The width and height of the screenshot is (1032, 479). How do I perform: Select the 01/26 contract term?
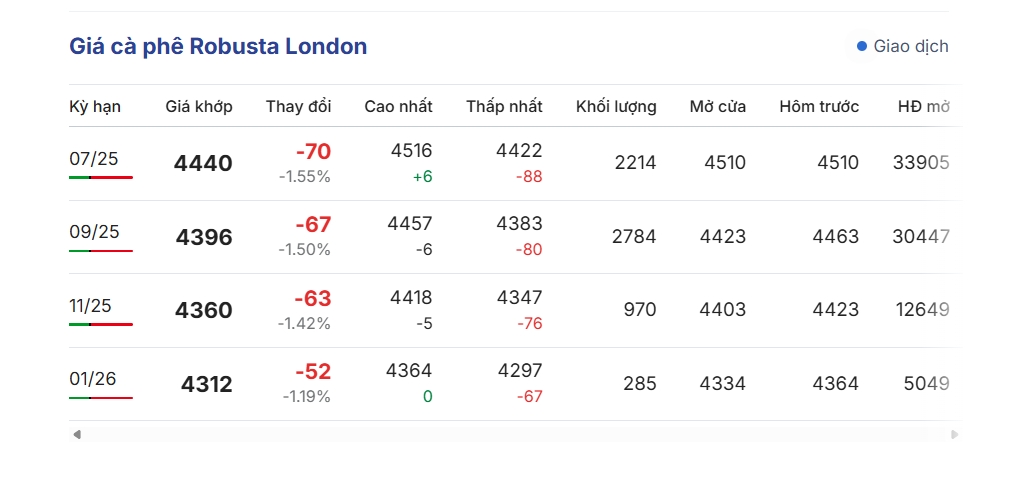[x=93, y=378]
